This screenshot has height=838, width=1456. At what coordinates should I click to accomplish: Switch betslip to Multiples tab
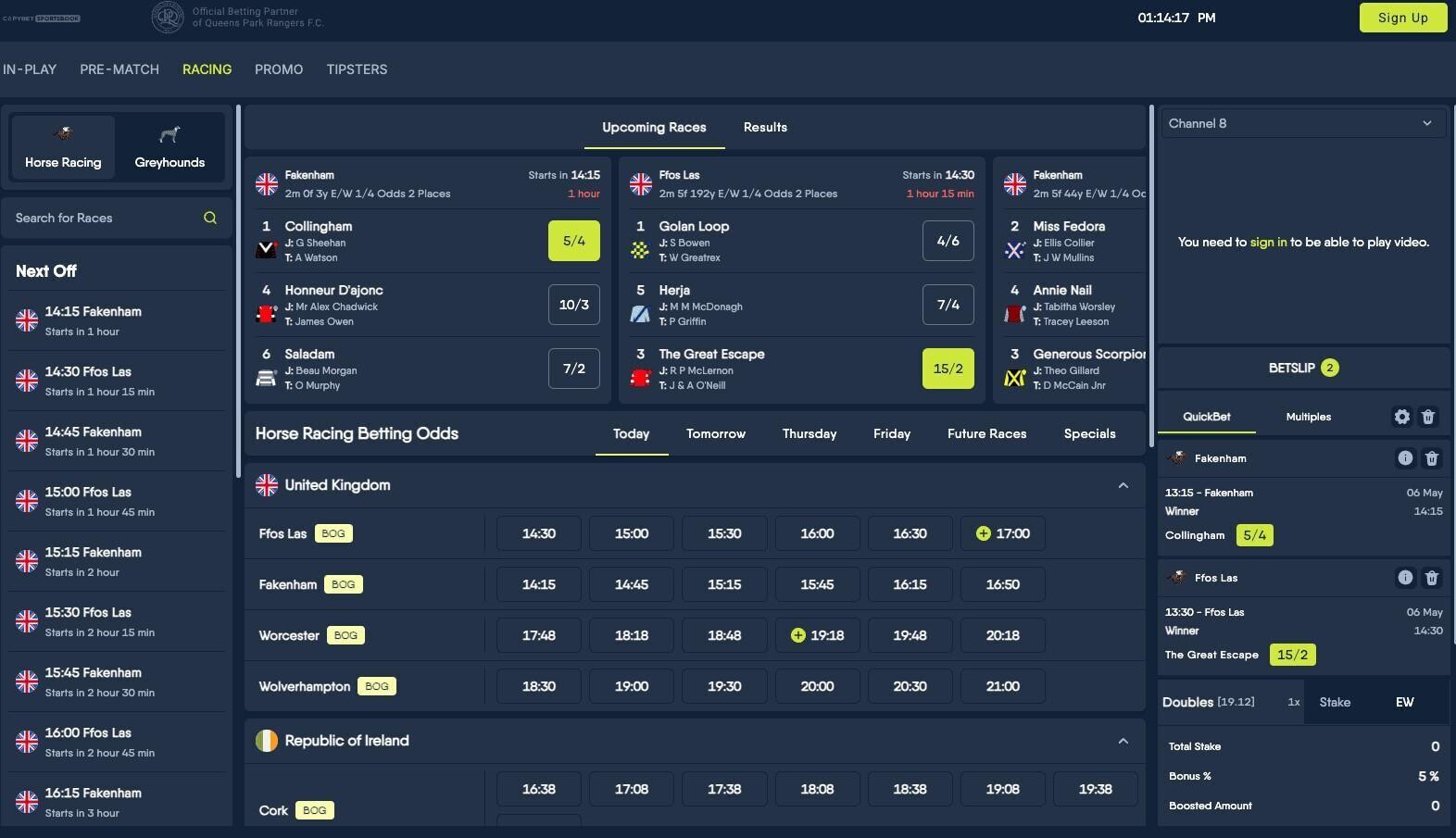1309,417
